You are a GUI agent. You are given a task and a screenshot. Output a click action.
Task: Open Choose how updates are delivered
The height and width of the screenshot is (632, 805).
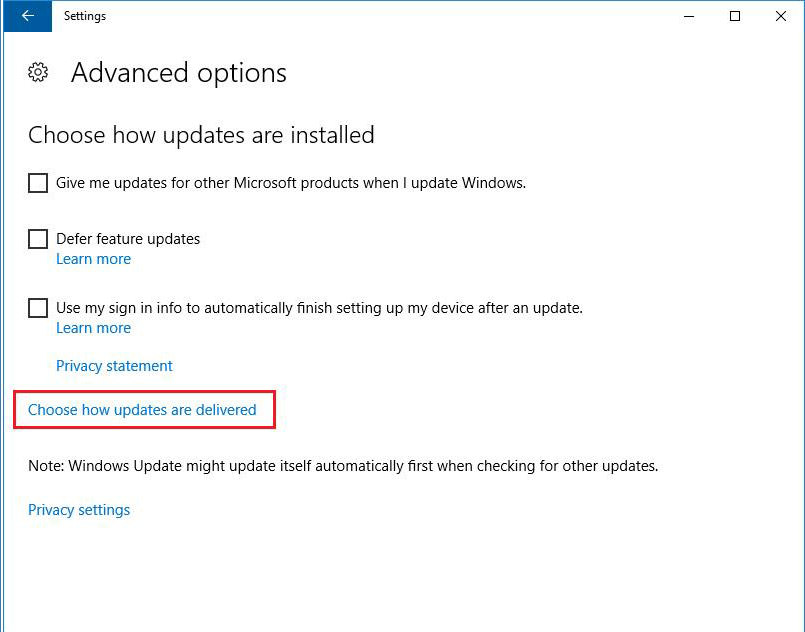click(142, 410)
